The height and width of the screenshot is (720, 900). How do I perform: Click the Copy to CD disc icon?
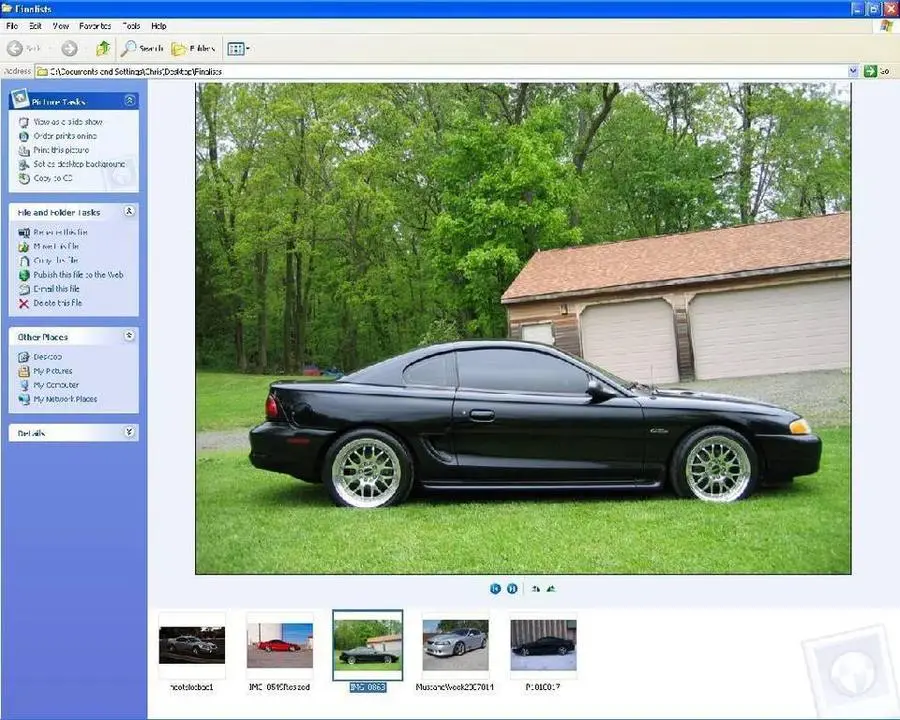(24, 179)
